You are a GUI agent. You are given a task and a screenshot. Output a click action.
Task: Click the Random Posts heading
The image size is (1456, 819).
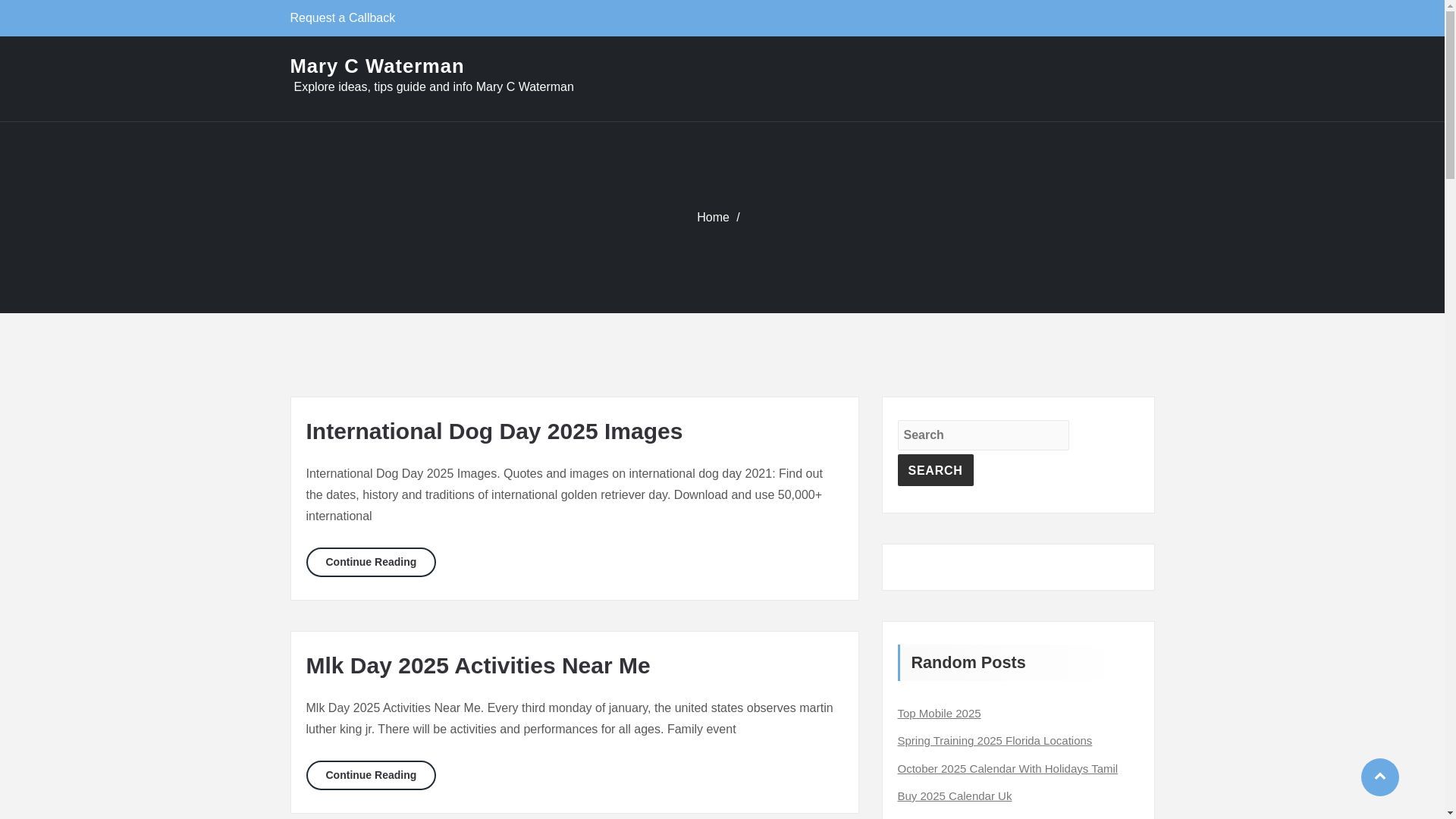click(x=968, y=662)
